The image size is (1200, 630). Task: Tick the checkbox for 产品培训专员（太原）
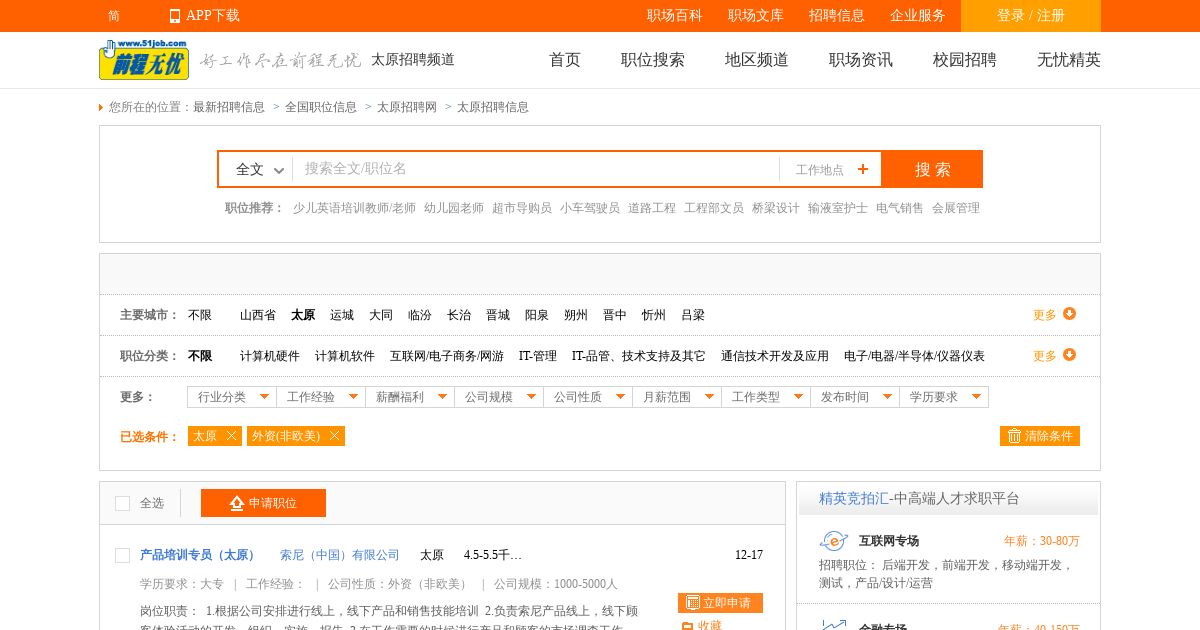pyautogui.click(x=122, y=555)
